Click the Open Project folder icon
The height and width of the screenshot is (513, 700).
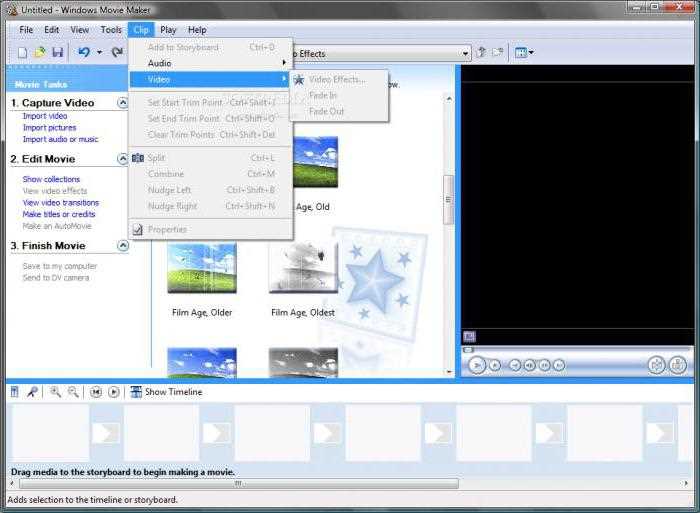click(x=40, y=52)
